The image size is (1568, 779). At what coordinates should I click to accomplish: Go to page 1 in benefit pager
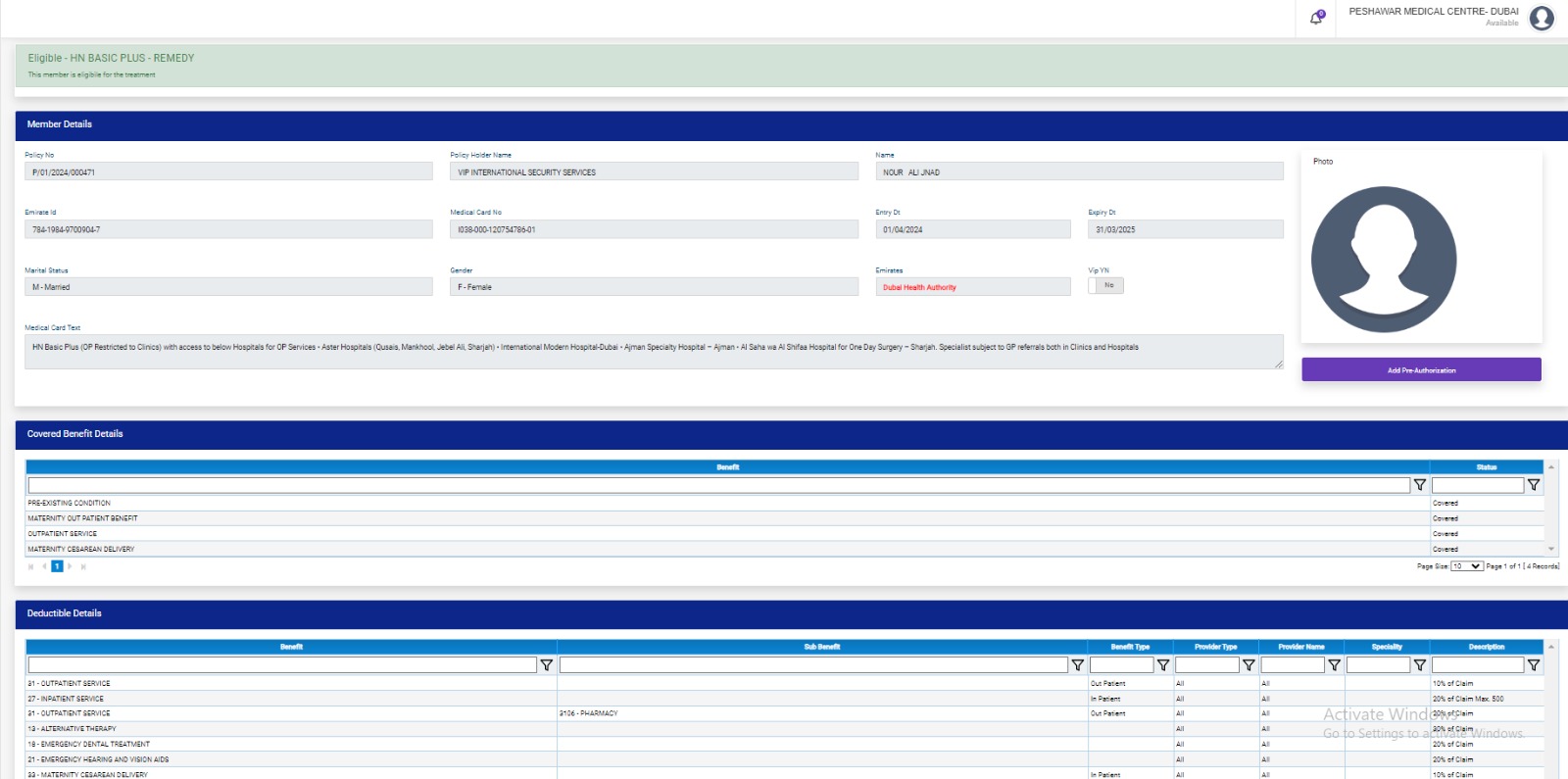click(x=57, y=566)
